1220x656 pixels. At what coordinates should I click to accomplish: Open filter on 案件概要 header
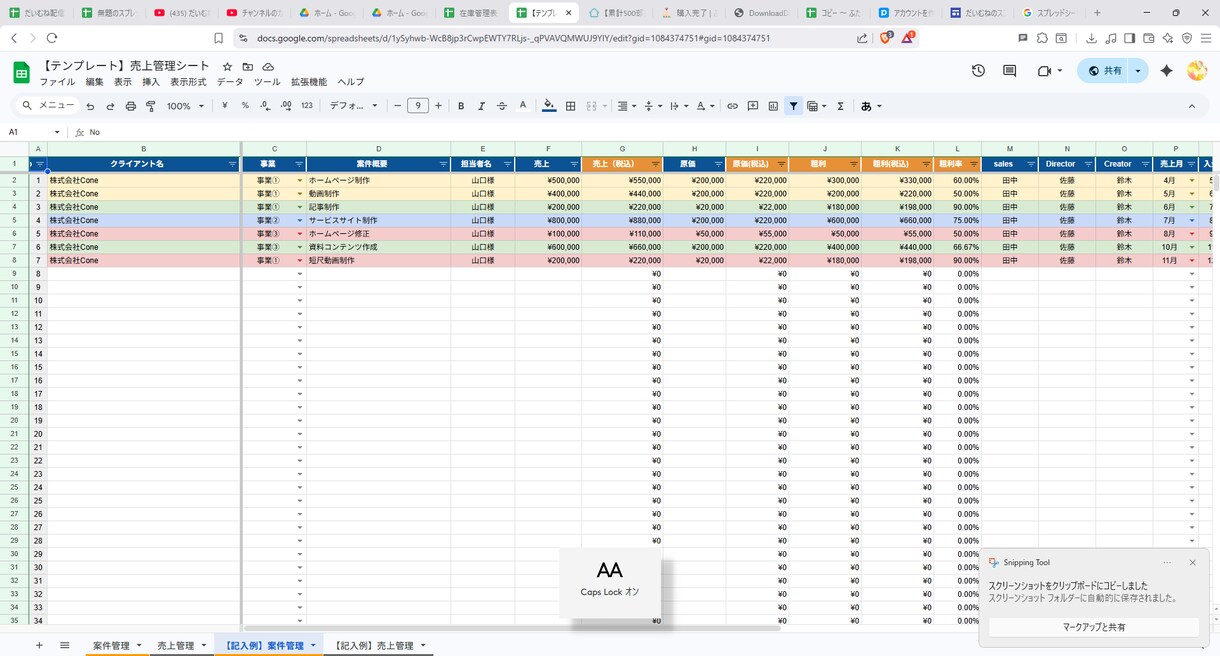point(442,164)
